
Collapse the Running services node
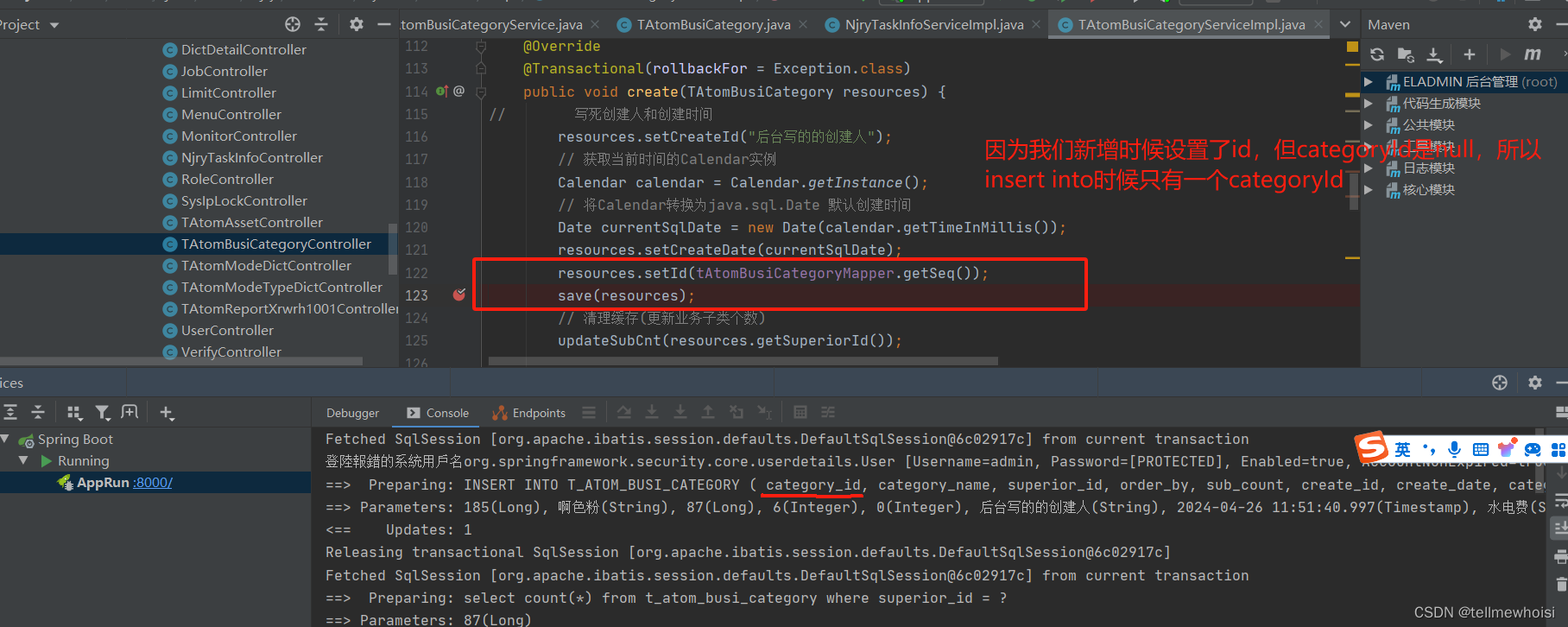[x=23, y=460]
